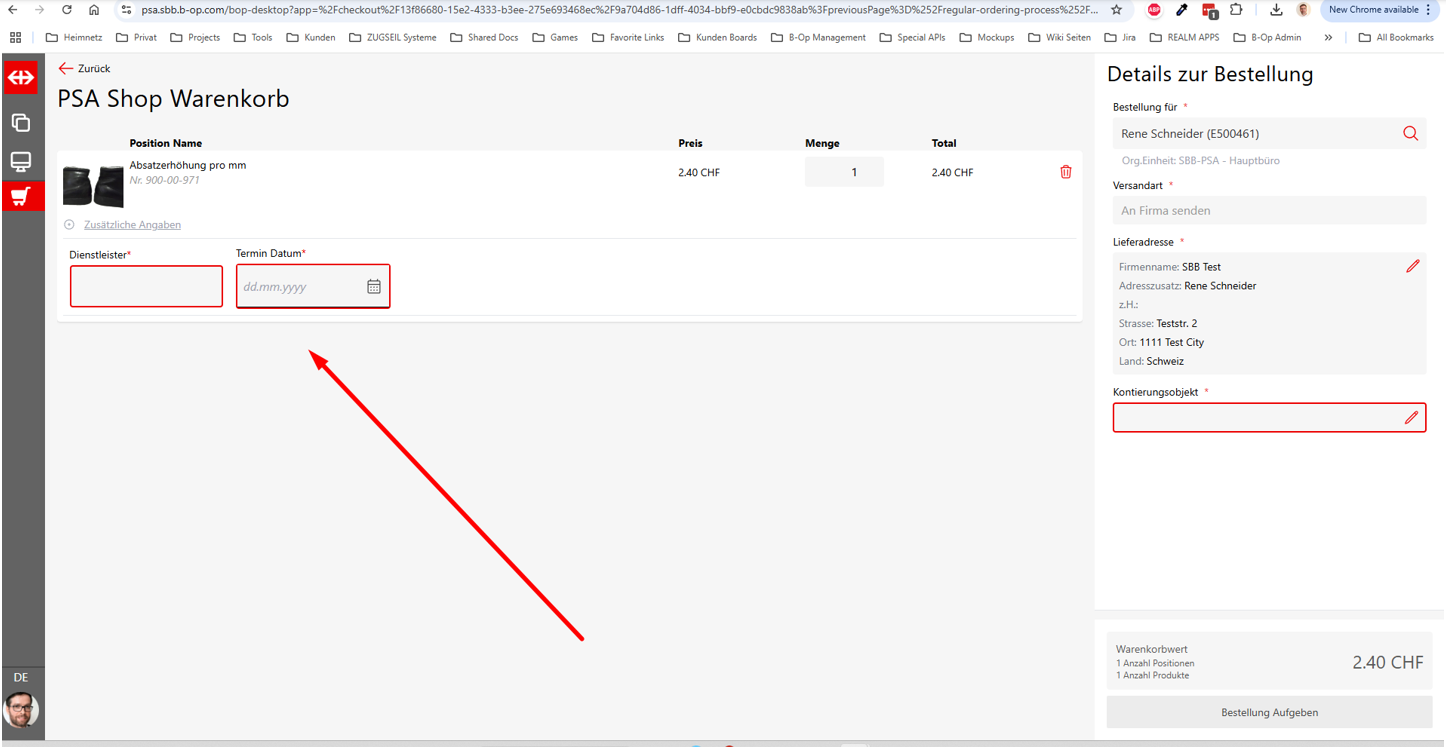Click pencil icon in Kontierungsobjekt field

click(x=1411, y=418)
